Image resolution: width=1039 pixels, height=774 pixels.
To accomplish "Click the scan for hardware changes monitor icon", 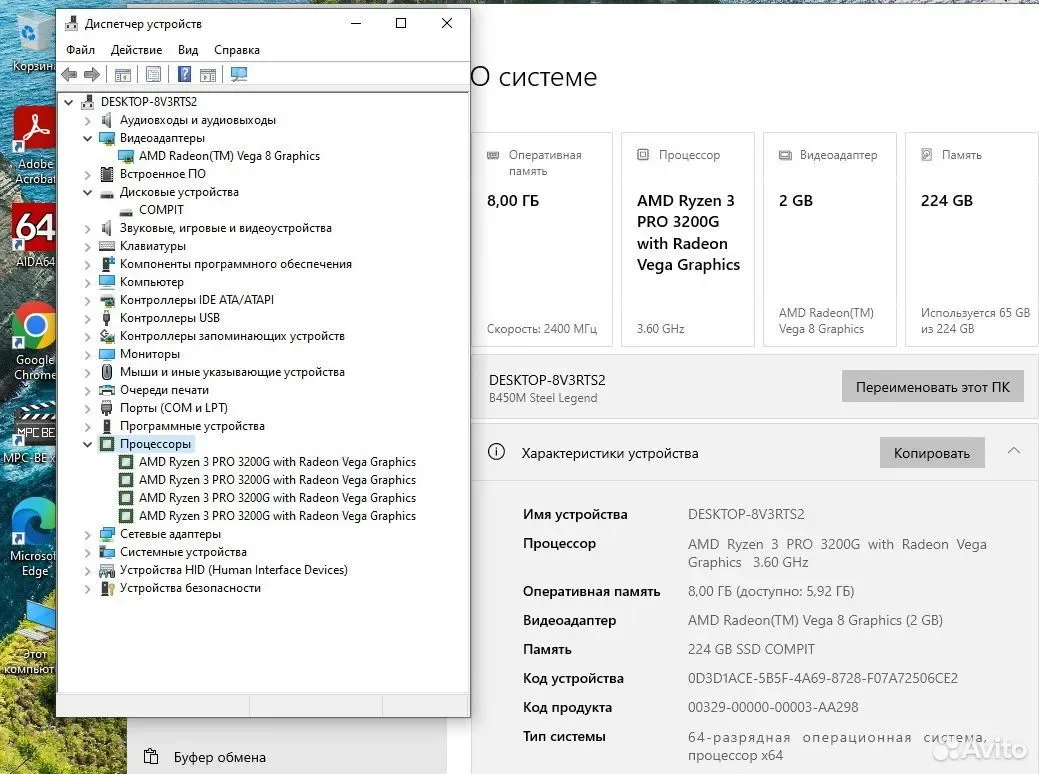I will pos(239,75).
